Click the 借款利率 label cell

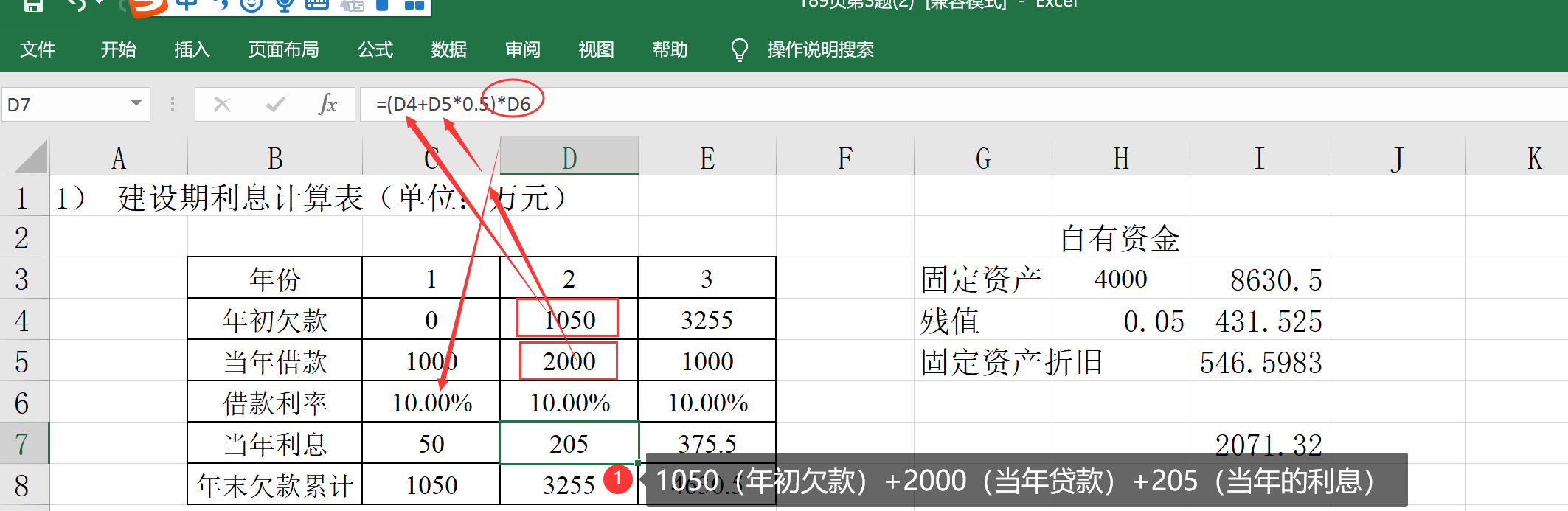(x=275, y=402)
